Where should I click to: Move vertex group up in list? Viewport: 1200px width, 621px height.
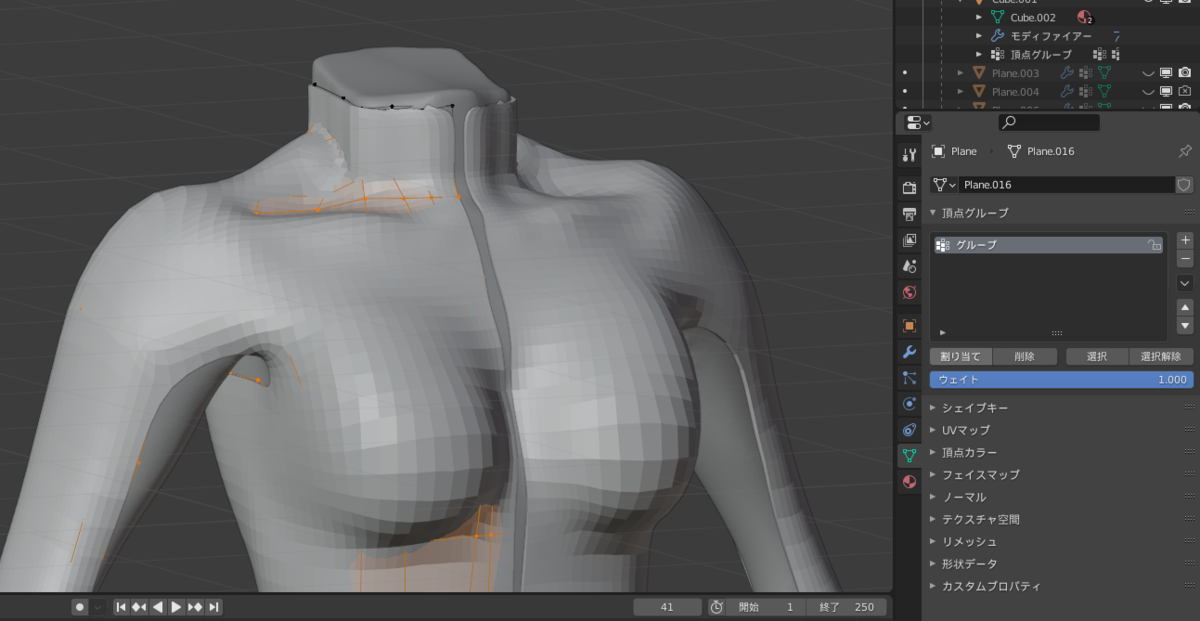pos(1185,307)
